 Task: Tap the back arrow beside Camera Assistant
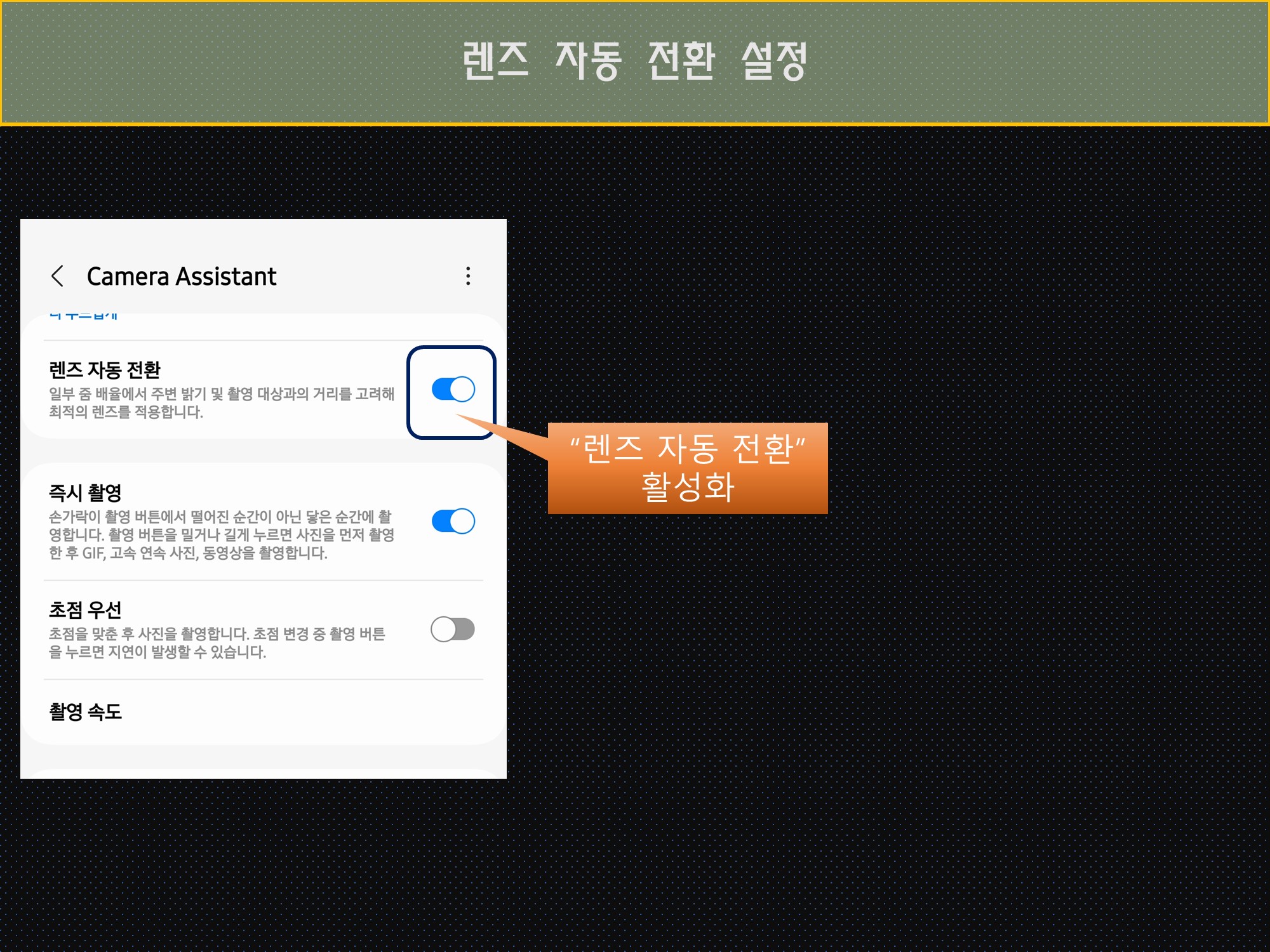pos(57,276)
